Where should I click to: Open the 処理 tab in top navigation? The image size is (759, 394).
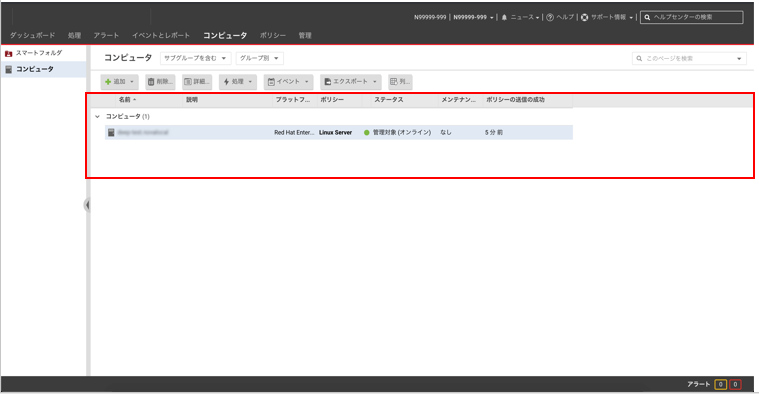click(74, 35)
